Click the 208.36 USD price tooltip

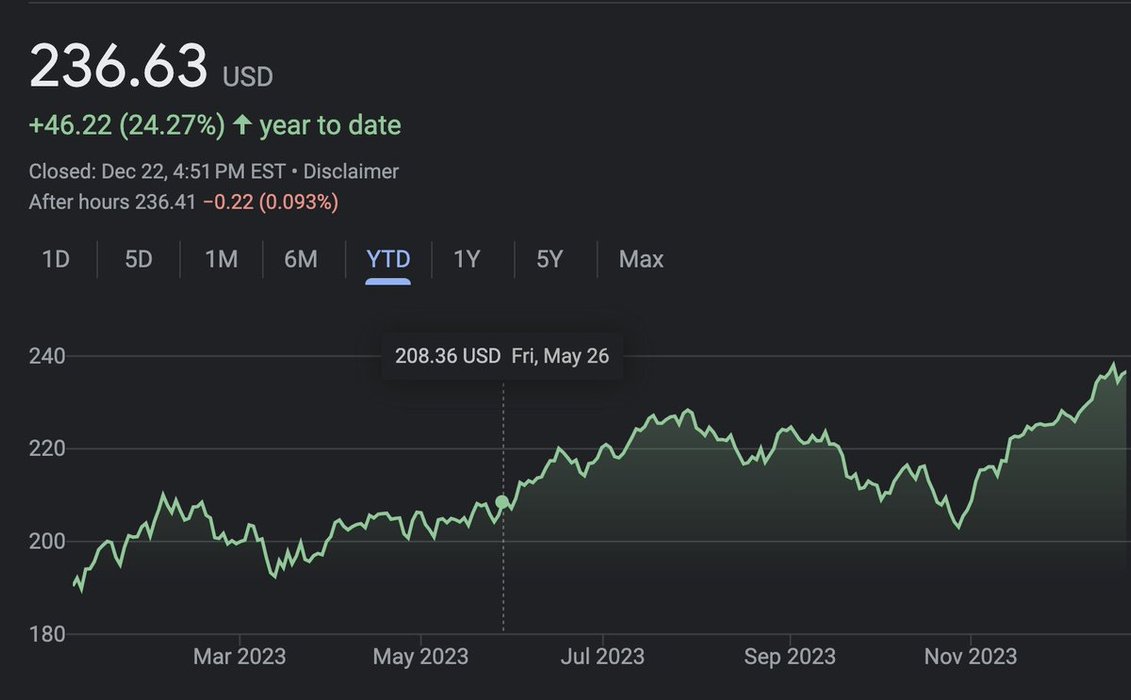[447, 356]
